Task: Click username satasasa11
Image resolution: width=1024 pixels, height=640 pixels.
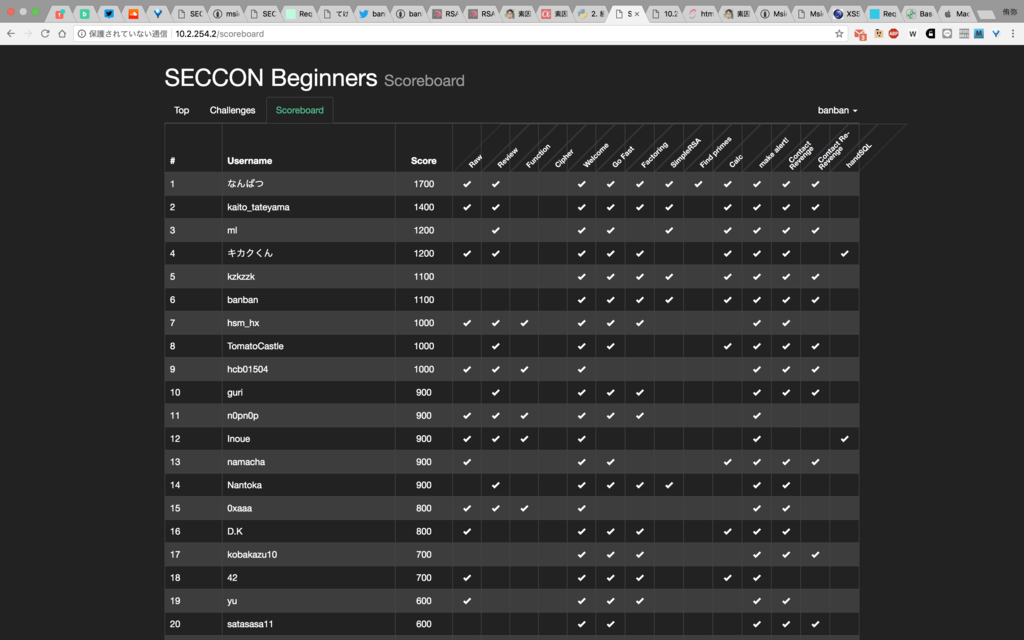Action: [x=250, y=624]
